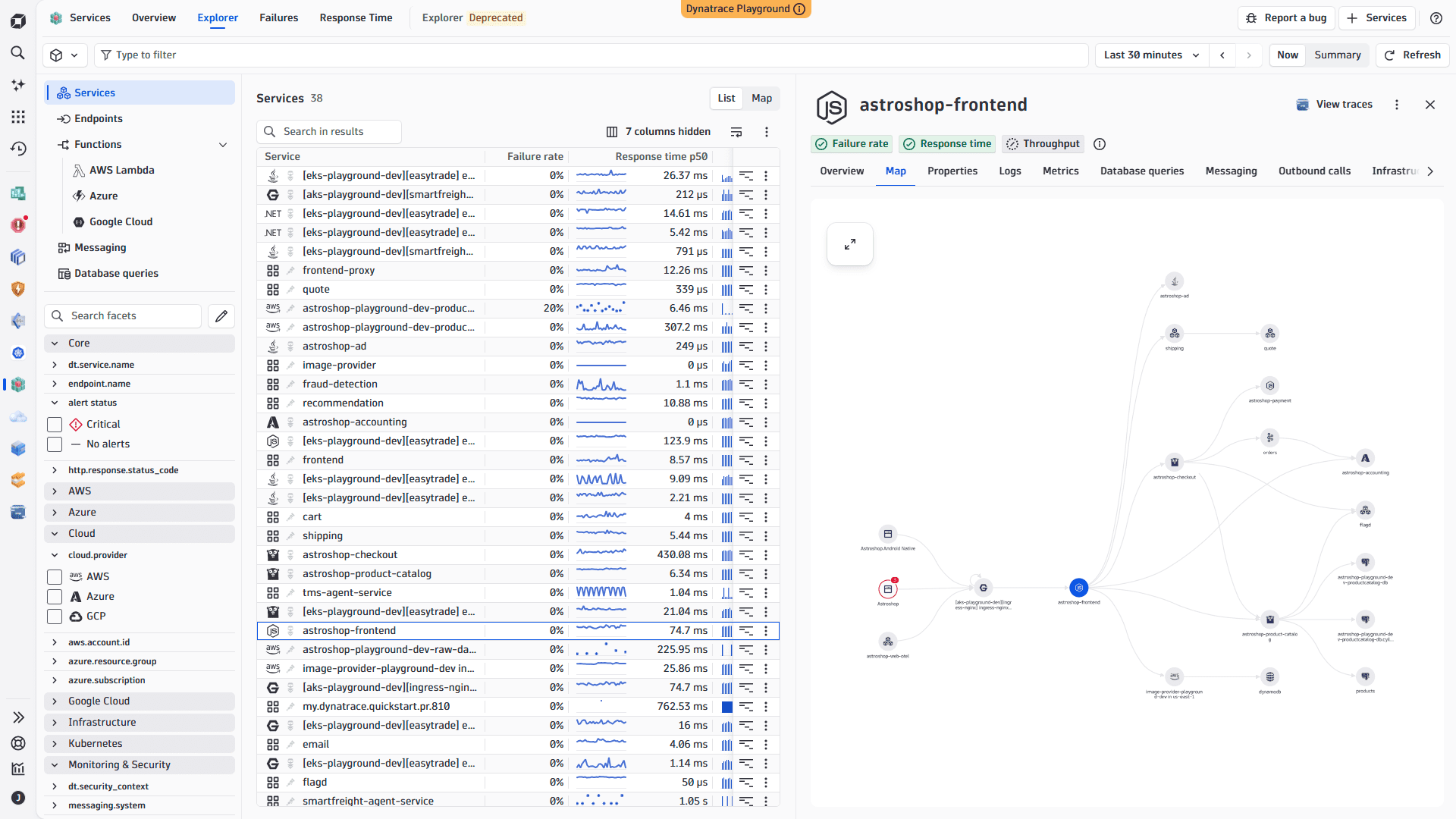Open astroshop-frontend panel more options menu
This screenshot has width=1456, height=819.
(1397, 105)
